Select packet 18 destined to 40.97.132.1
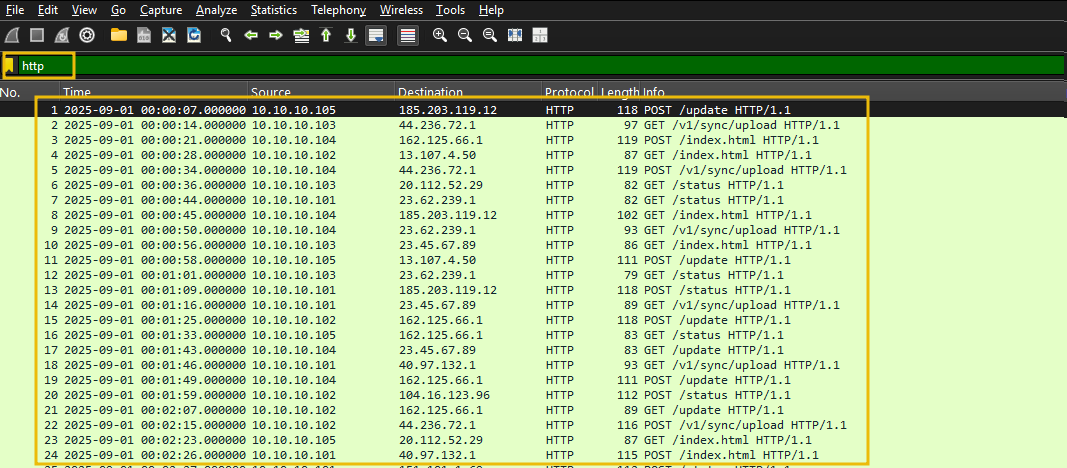Viewport: 1067px width, 468px height. (x=534, y=365)
